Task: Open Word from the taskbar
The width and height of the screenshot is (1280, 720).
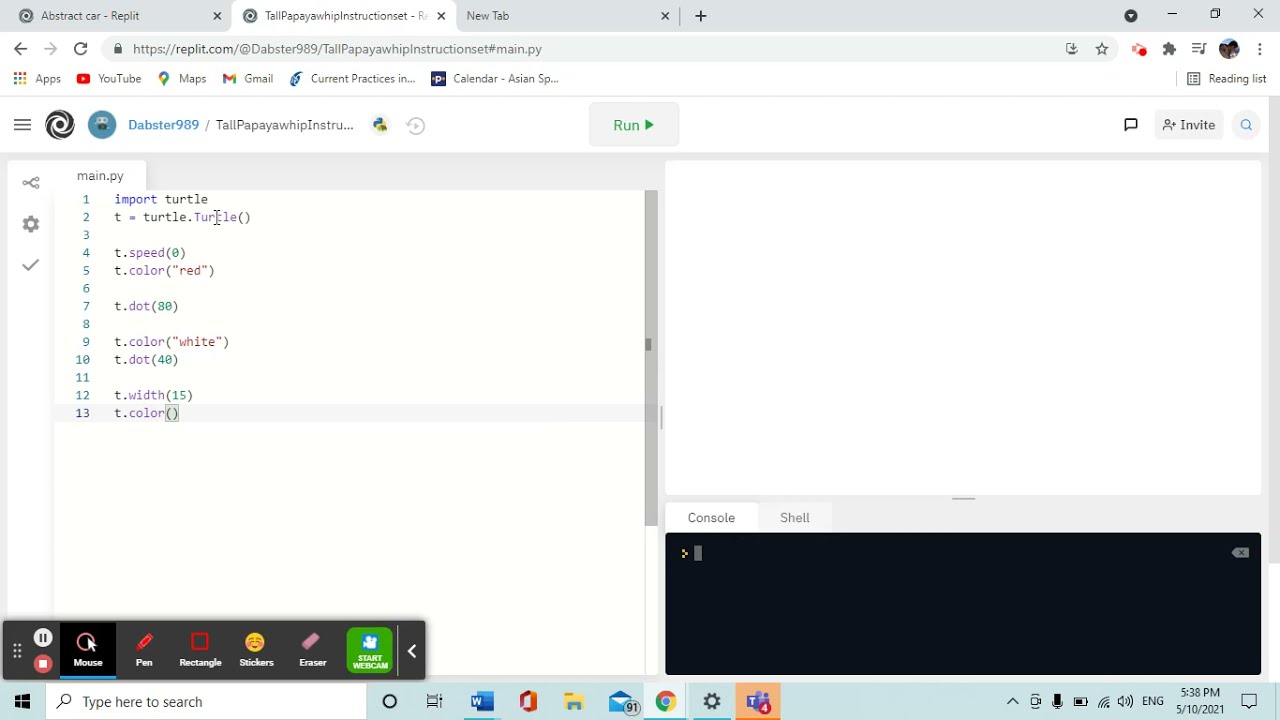Action: [x=481, y=701]
